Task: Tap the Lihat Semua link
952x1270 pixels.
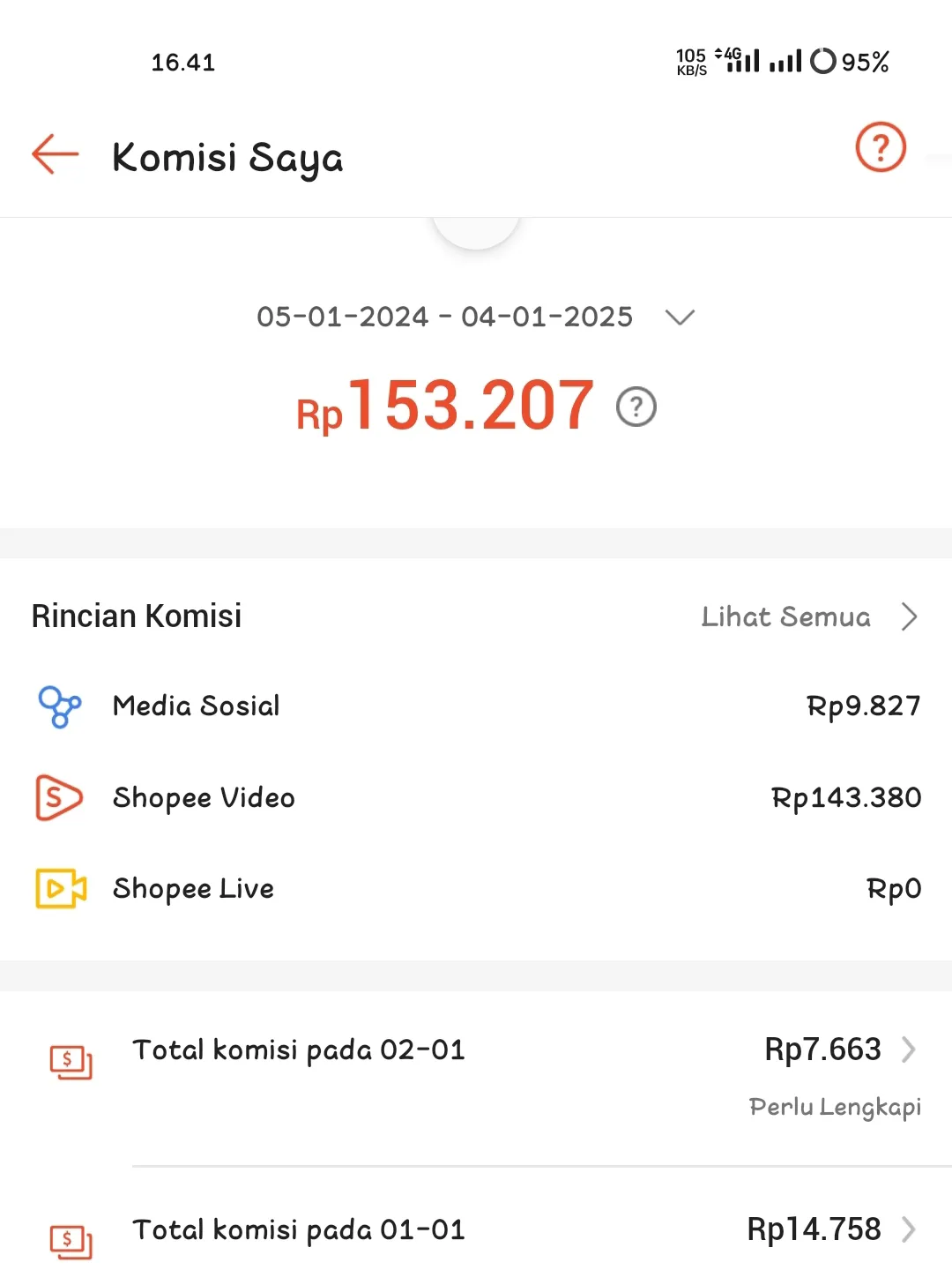Action: 786,616
